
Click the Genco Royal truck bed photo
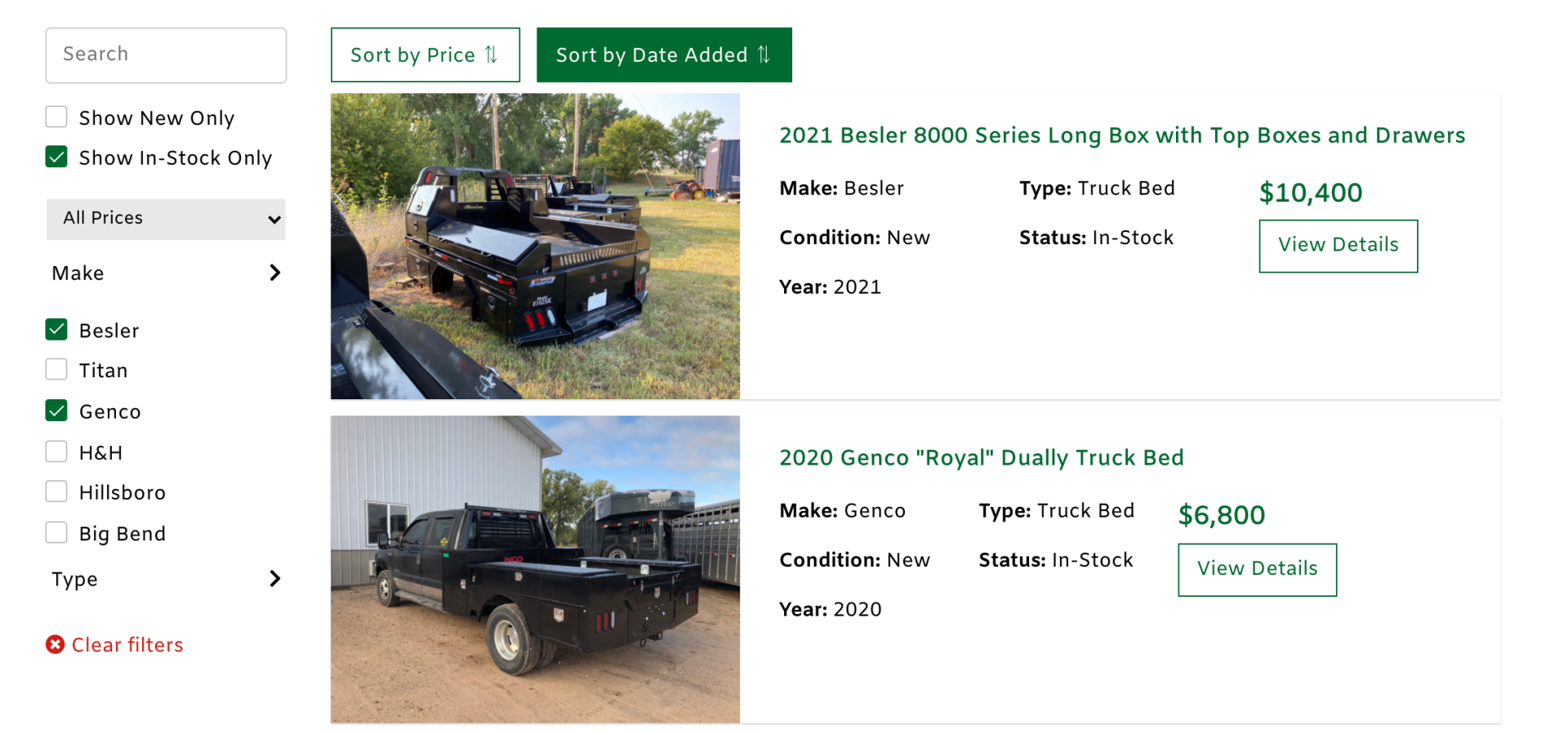pyautogui.click(x=535, y=569)
